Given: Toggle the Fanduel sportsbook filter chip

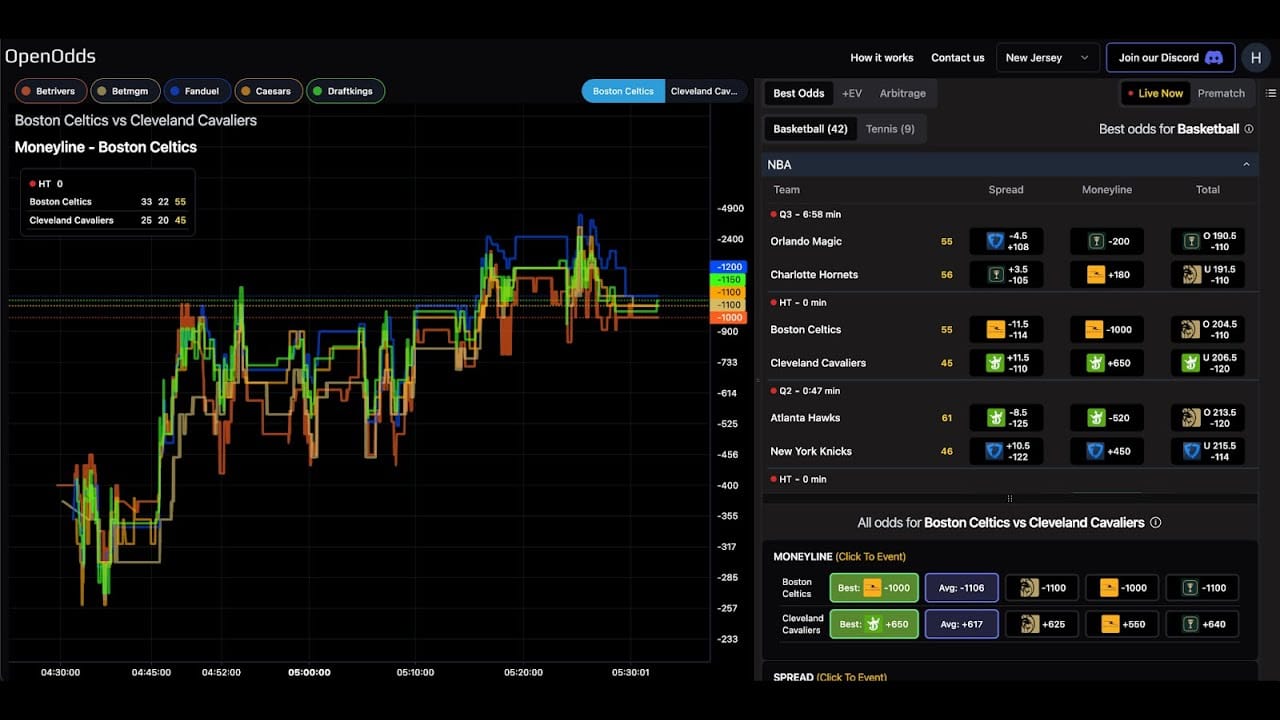Looking at the screenshot, I should coord(197,91).
